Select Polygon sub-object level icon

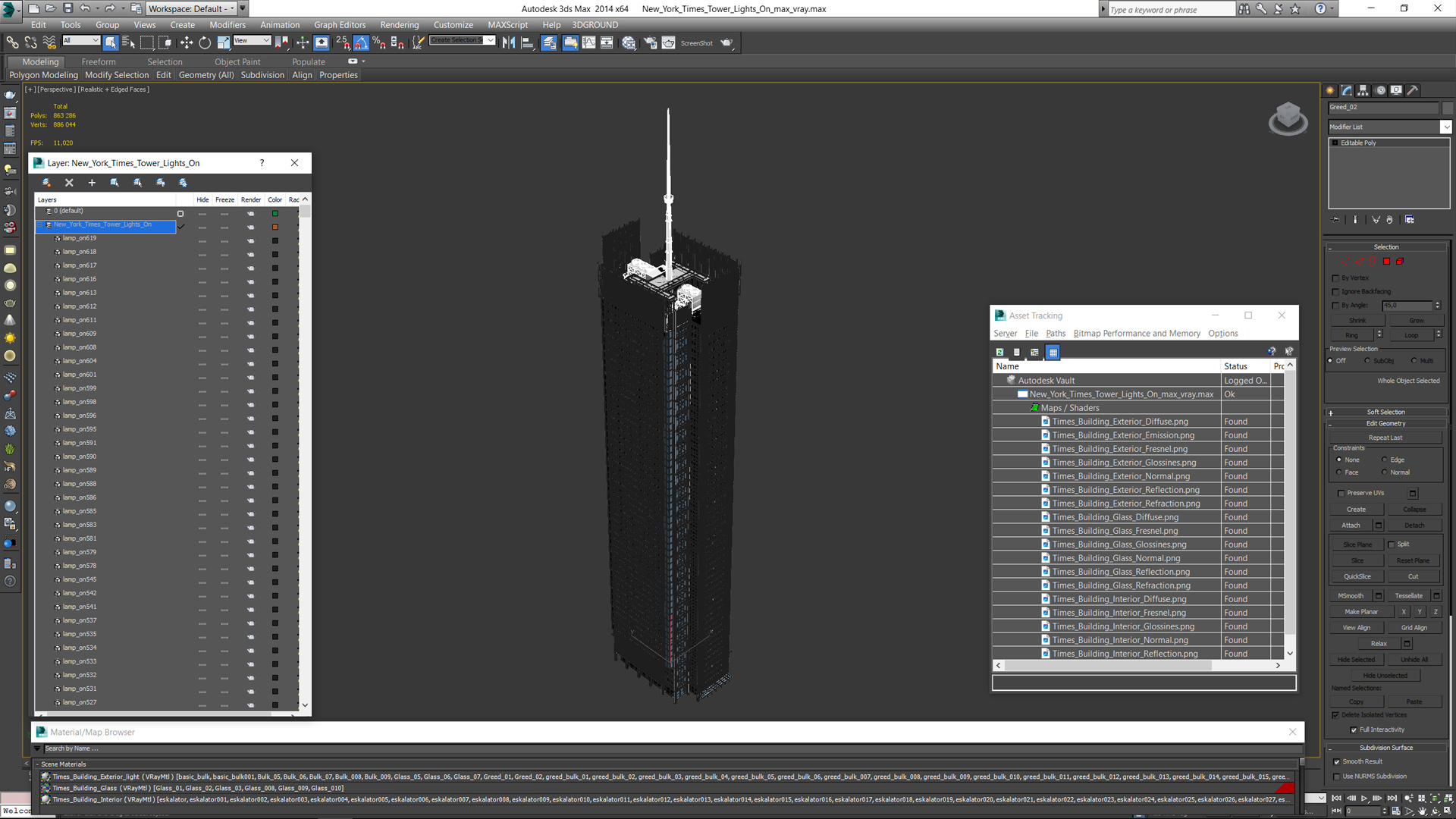point(1386,261)
